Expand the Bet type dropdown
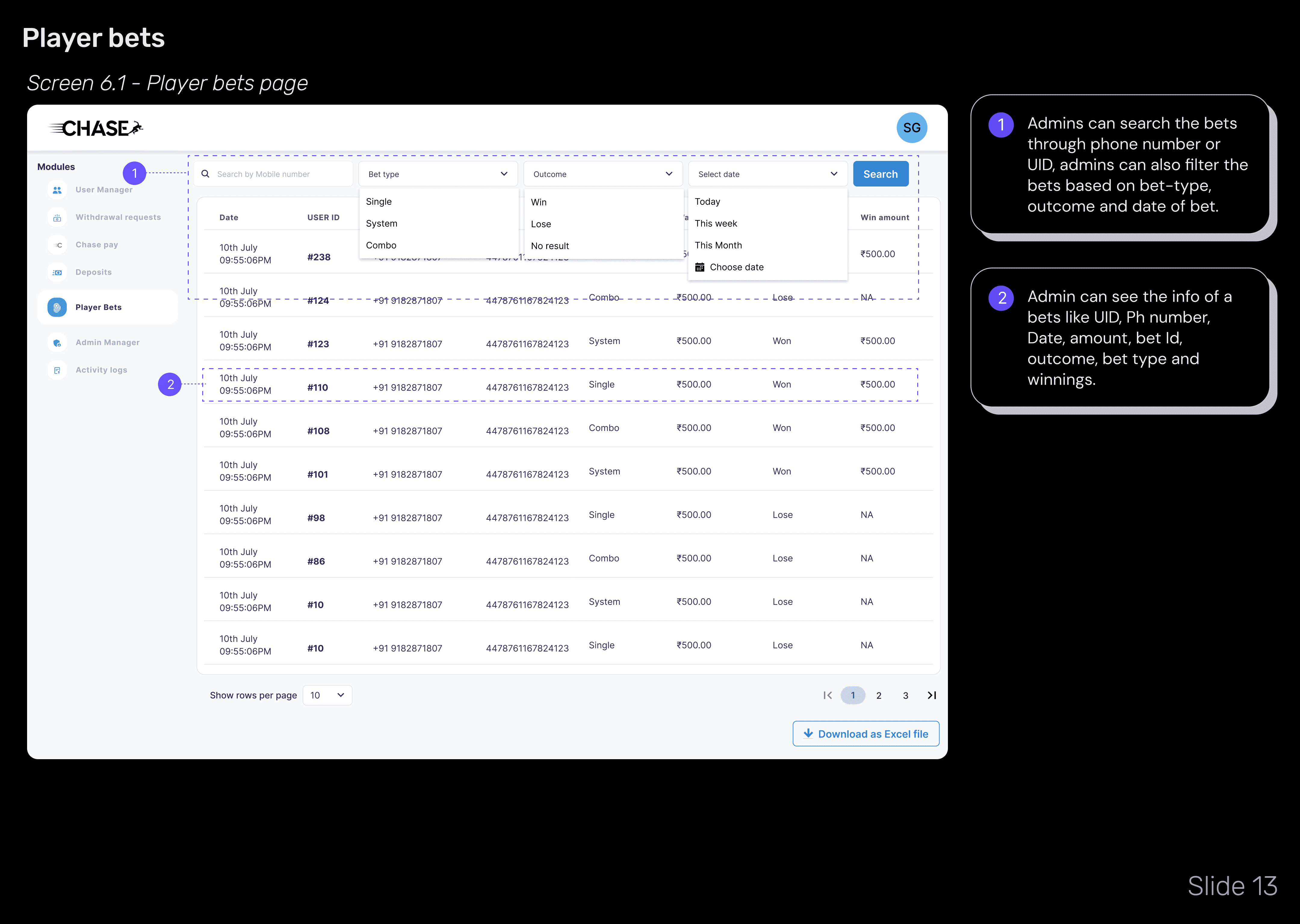Image resolution: width=1300 pixels, height=924 pixels. tap(438, 174)
